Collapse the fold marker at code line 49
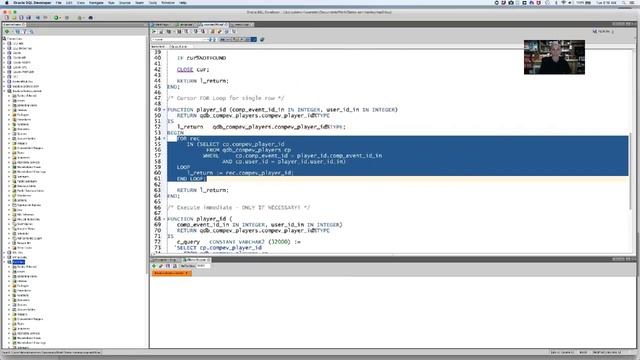The width and height of the screenshot is (640, 360). tap(164, 110)
